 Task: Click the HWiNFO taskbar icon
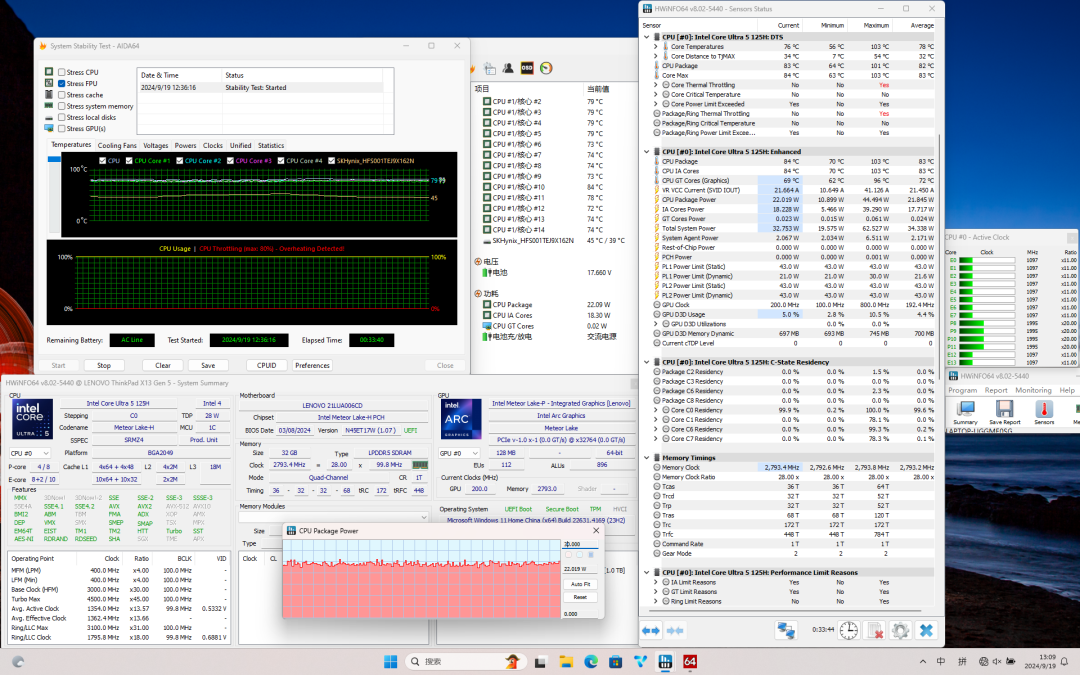pos(665,662)
